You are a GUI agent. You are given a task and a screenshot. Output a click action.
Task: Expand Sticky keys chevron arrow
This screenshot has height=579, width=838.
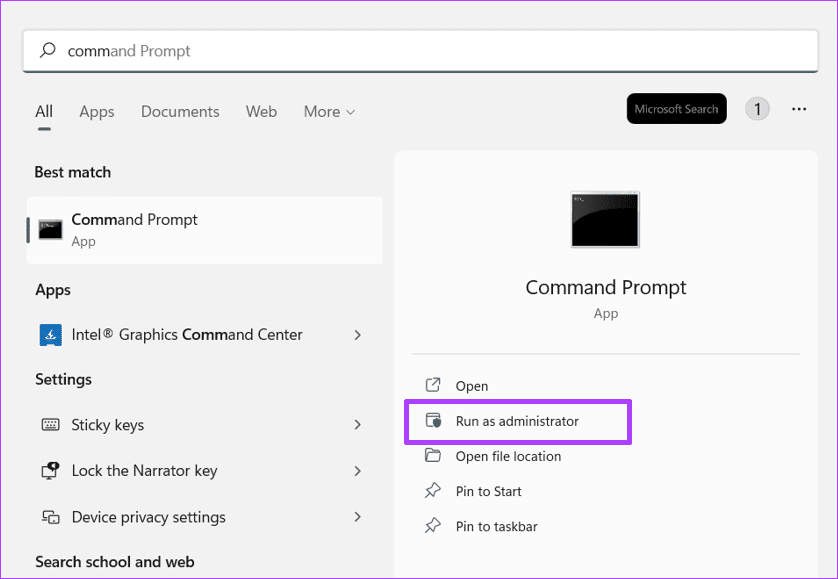click(358, 425)
